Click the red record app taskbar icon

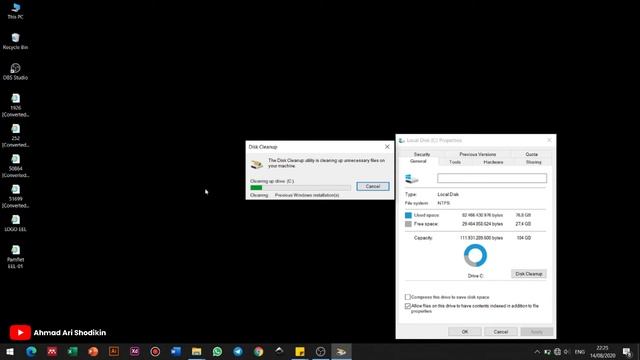click(155, 351)
